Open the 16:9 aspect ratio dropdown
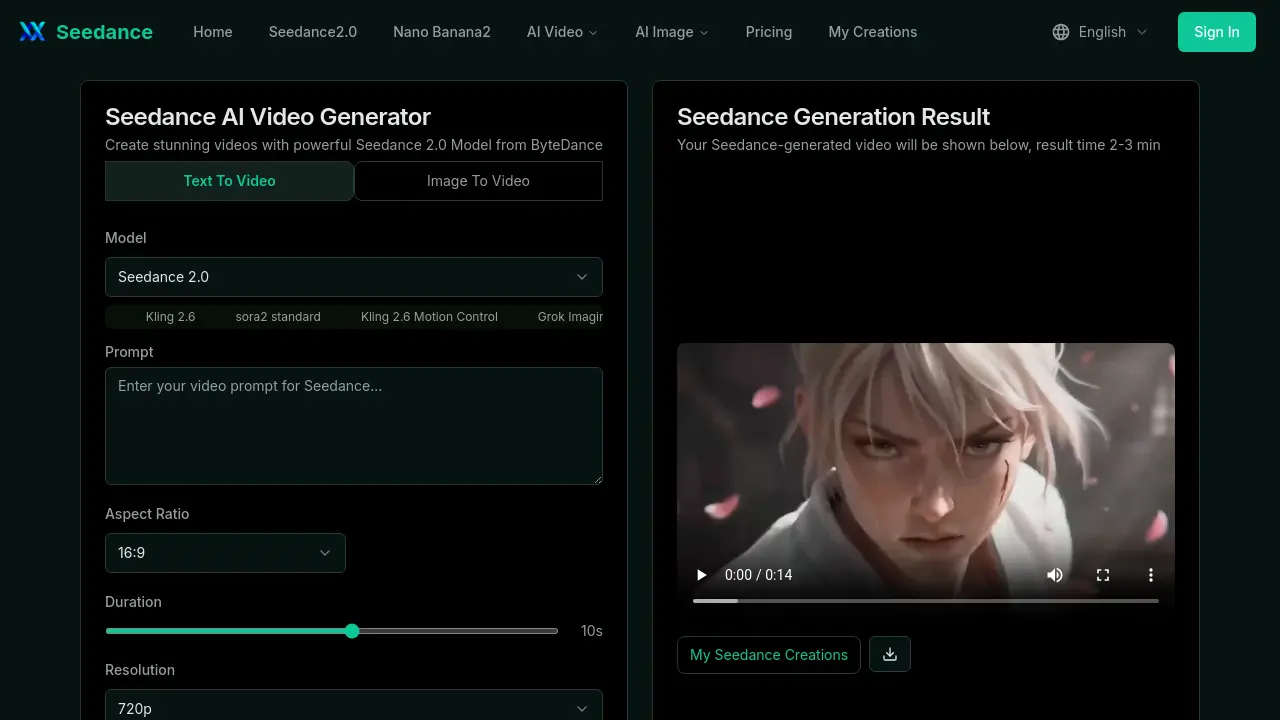The height and width of the screenshot is (720, 1280). (x=225, y=553)
